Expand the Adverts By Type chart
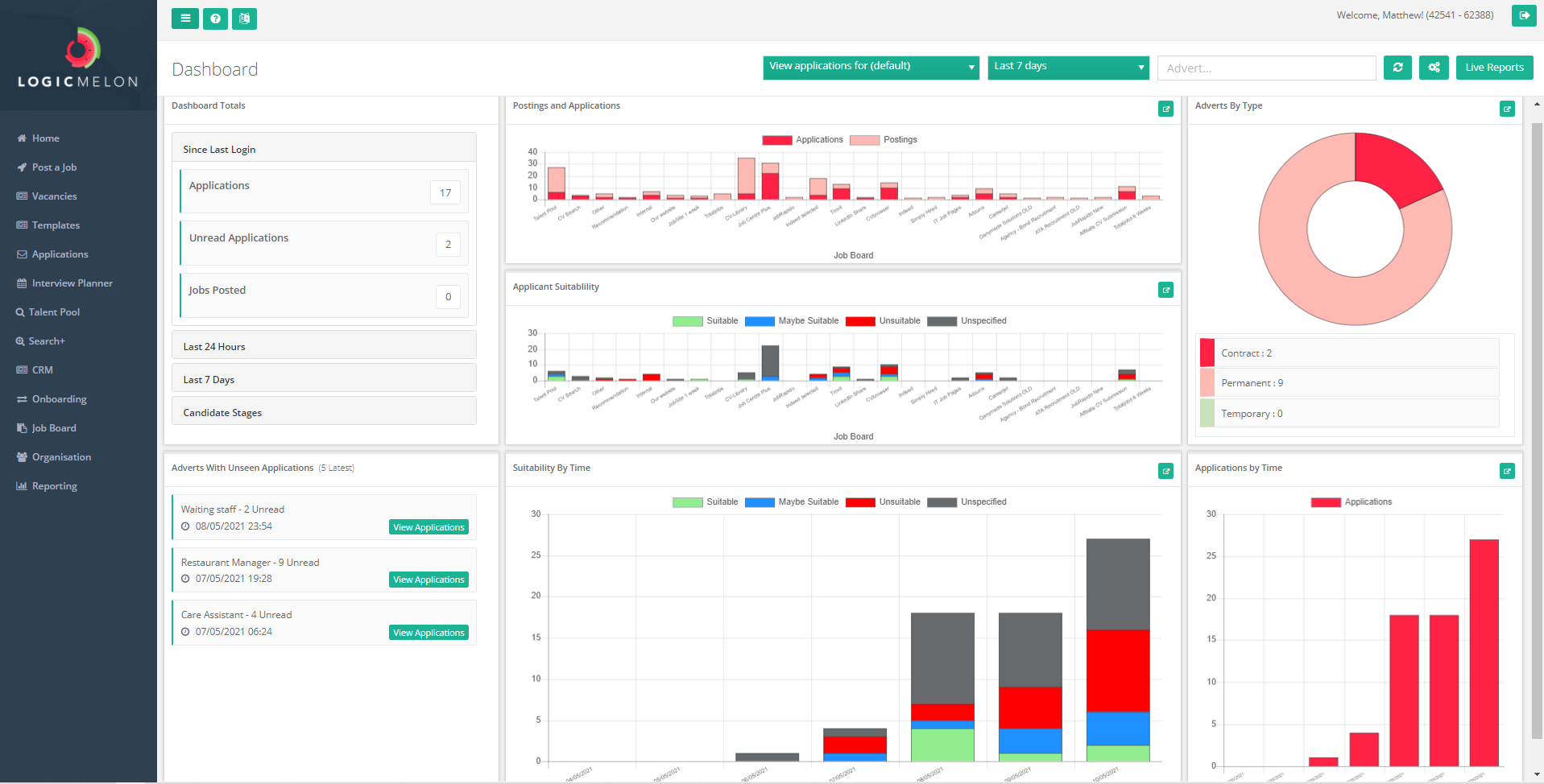 pyautogui.click(x=1507, y=109)
